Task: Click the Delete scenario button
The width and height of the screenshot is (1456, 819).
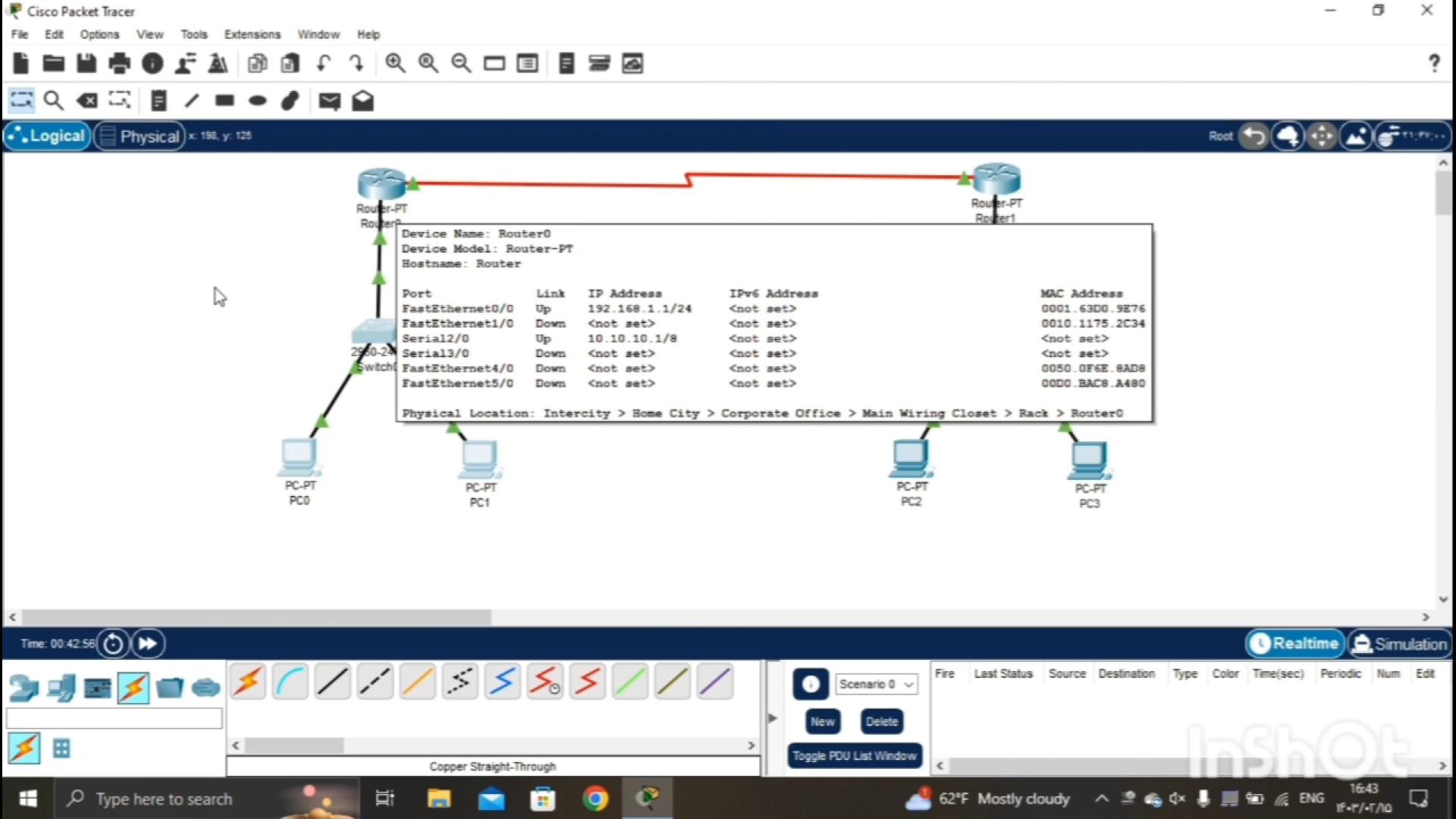Action: pyautogui.click(x=882, y=722)
